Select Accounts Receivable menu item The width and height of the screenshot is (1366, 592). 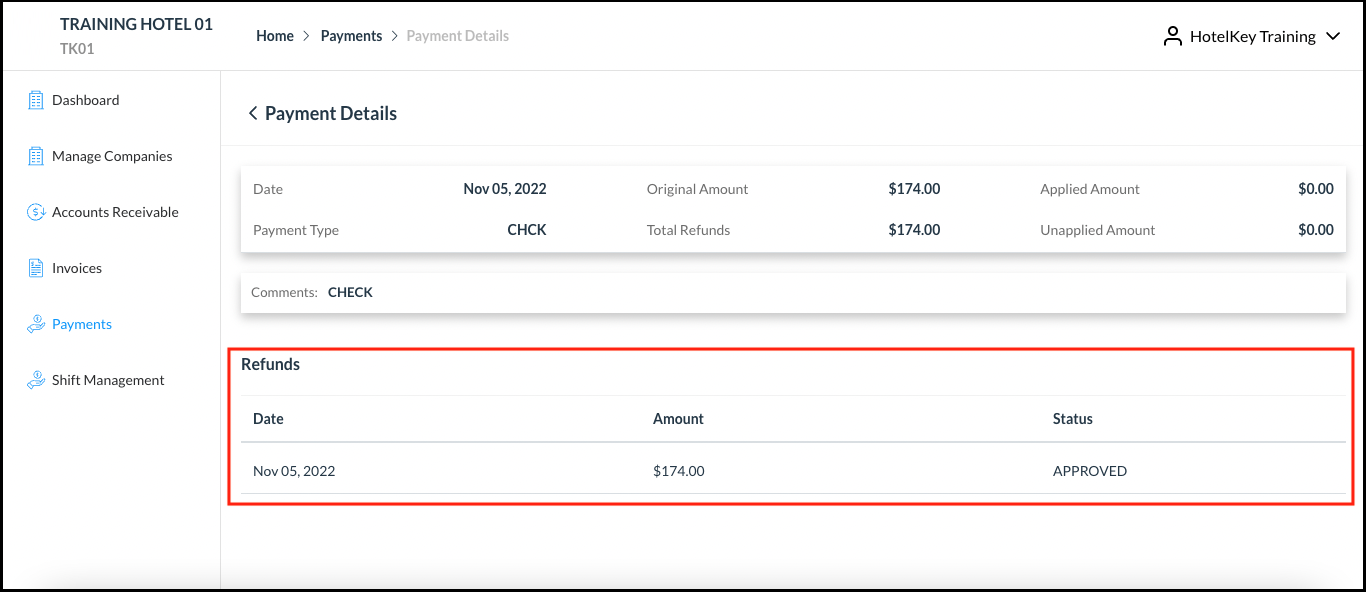[x=115, y=212]
